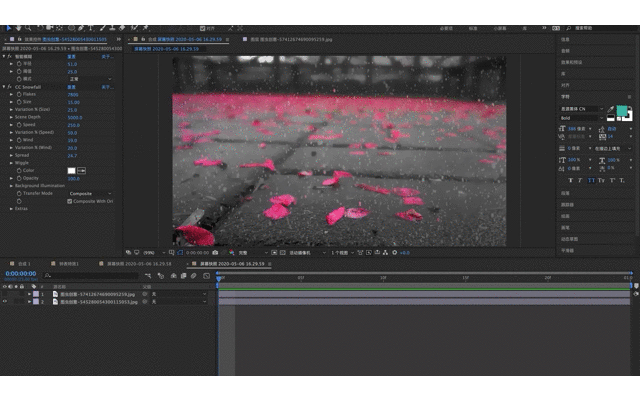Toggle visibility eye of layer 2
The width and height of the screenshot is (640, 400).
point(5,302)
